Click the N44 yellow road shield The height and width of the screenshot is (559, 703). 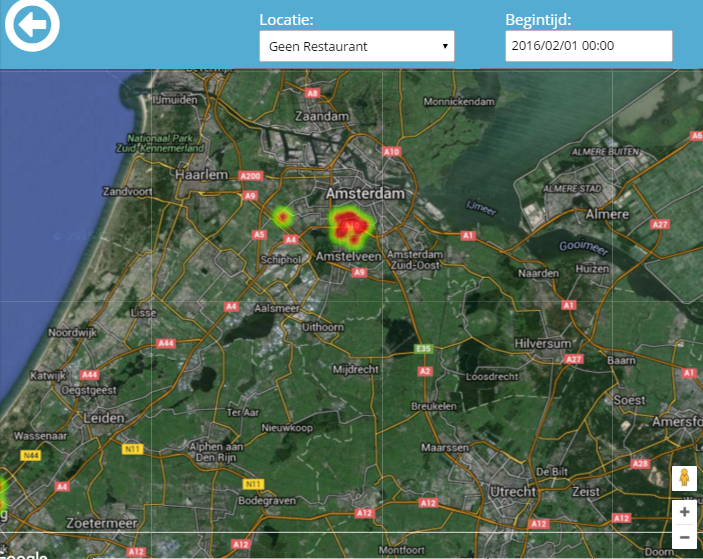31,456
